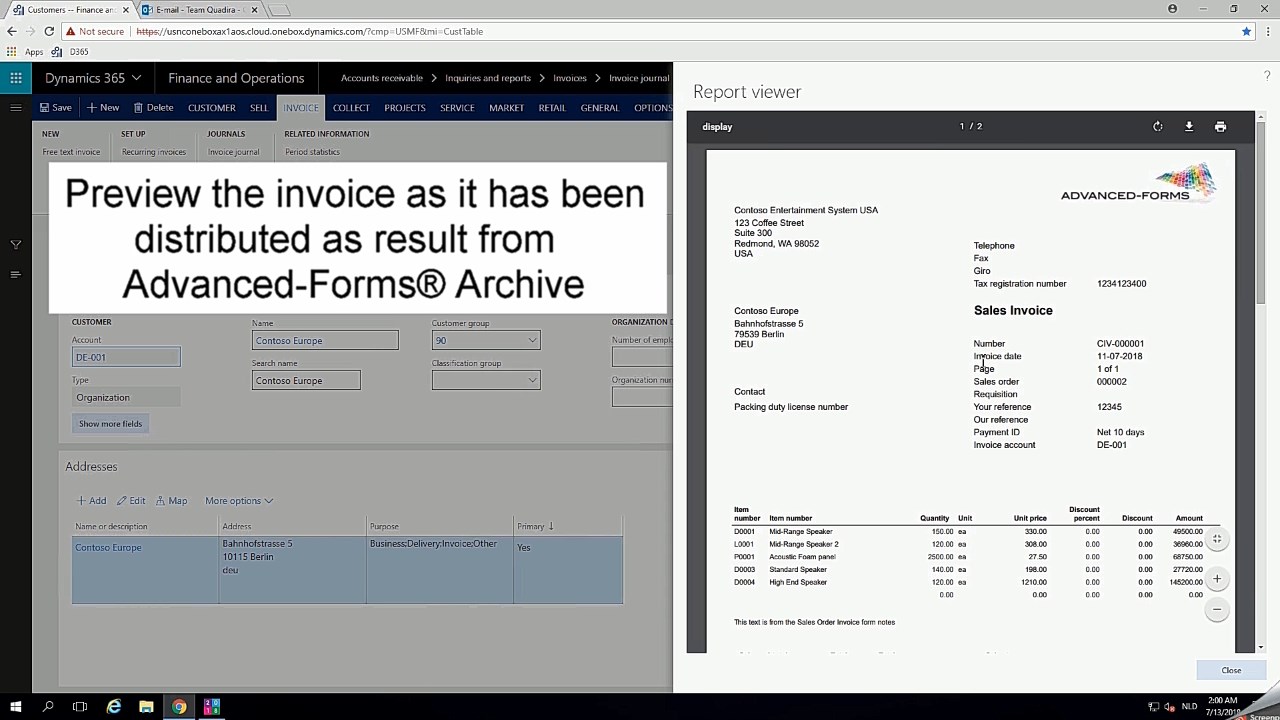Fit report page to width

click(x=1217, y=539)
